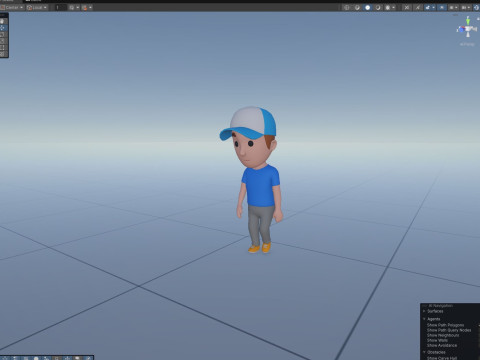Click the AI Navigation overlay header
The image size is (480, 360).
pyautogui.click(x=450, y=306)
